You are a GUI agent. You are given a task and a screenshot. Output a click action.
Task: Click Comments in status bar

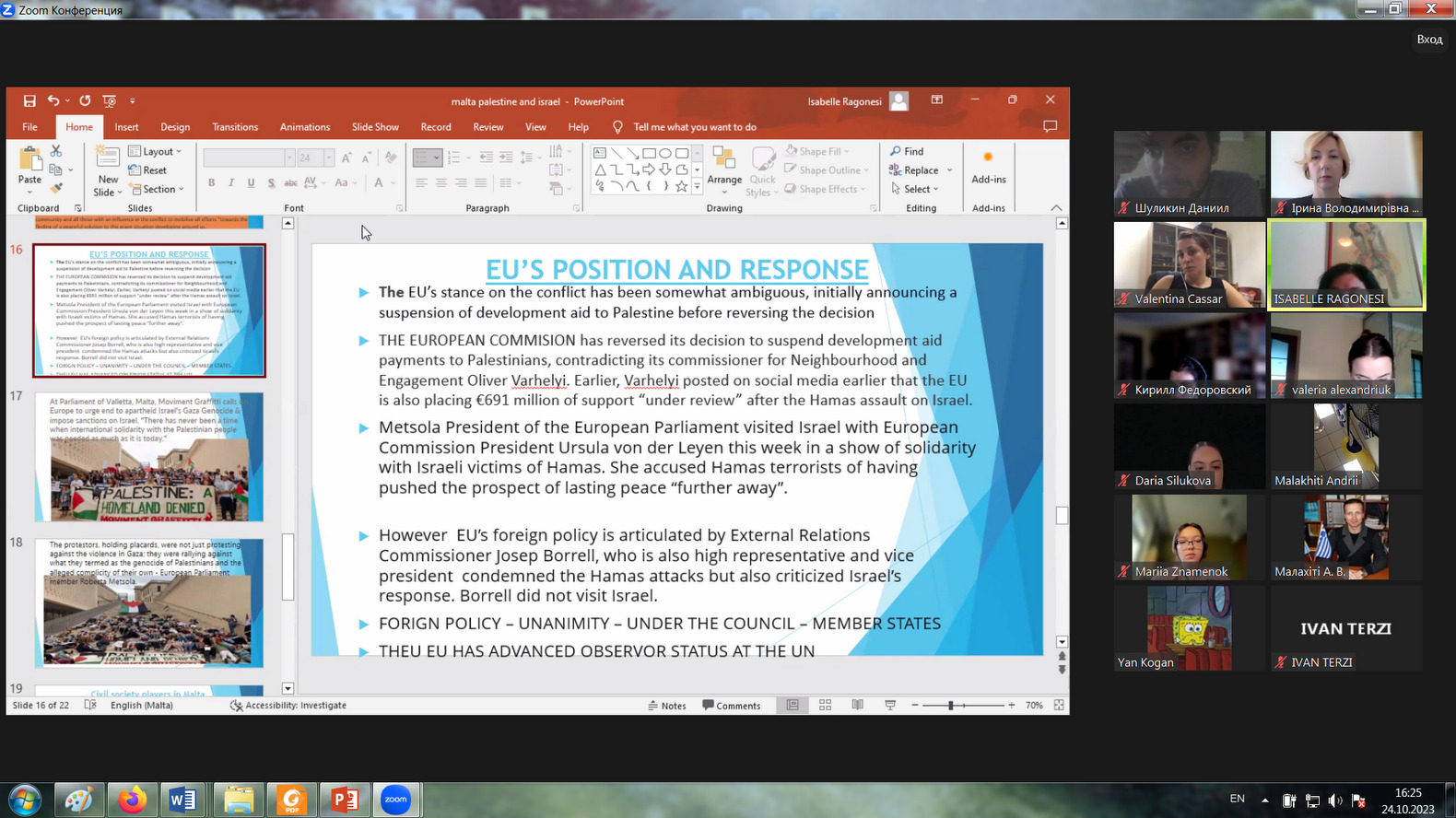coord(732,706)
